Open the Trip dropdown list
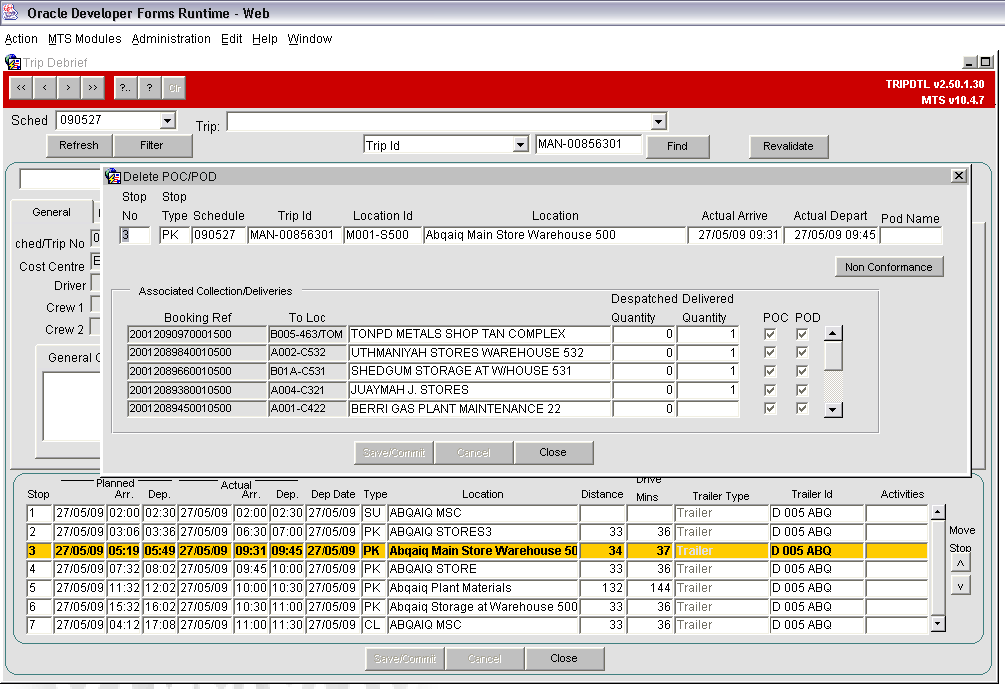This screenshot has width=1005, height=689. (x=658, y=121)
